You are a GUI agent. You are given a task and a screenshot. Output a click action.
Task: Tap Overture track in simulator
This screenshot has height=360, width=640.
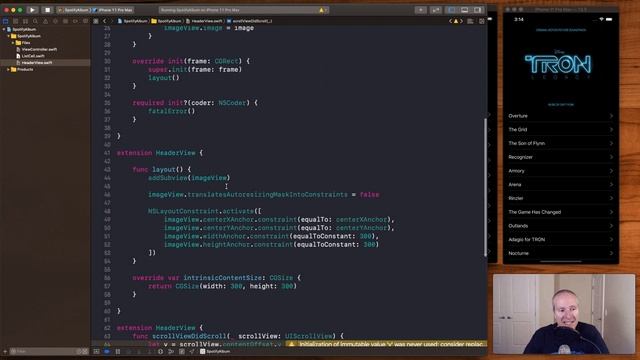pyautogui.click(x=560, y=116)
